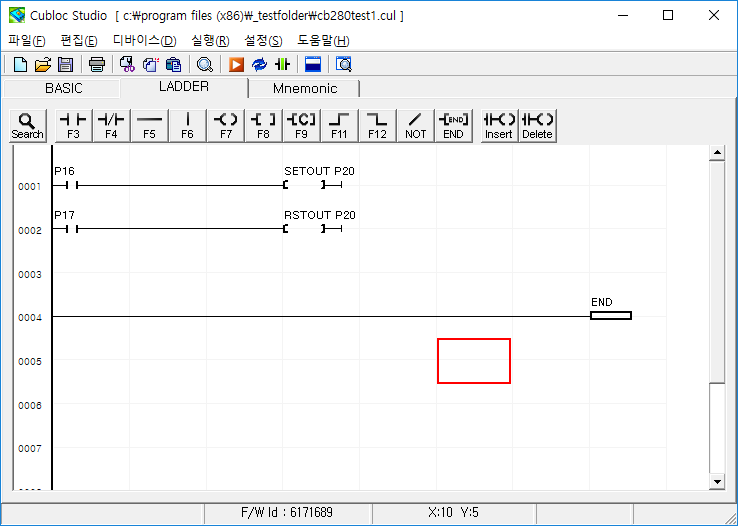Insert a normally open contact (F3)
The height and width of the screenshot is (526, 738).
pos(73,124)
